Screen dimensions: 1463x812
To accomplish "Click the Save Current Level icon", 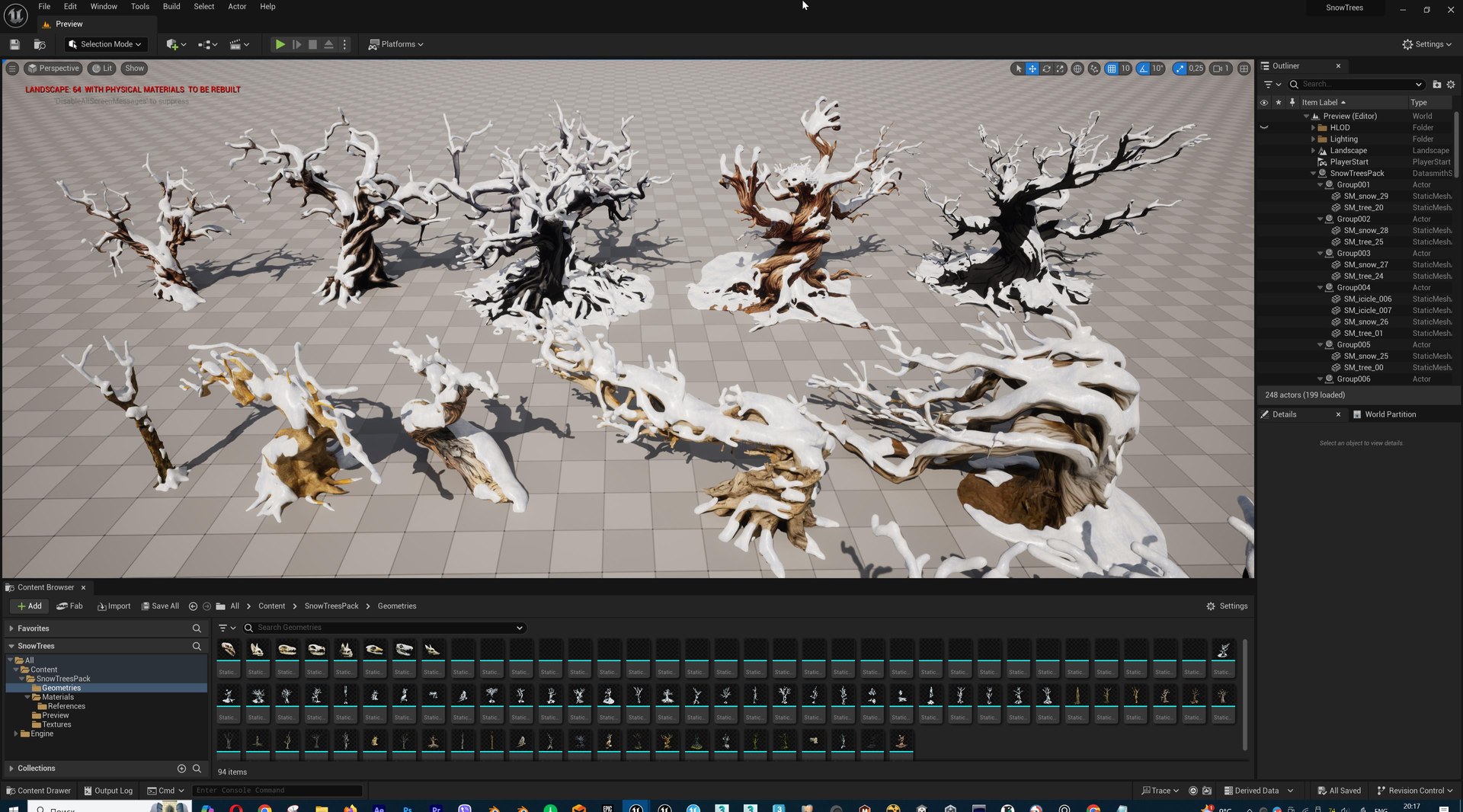I will click(14, 44).
